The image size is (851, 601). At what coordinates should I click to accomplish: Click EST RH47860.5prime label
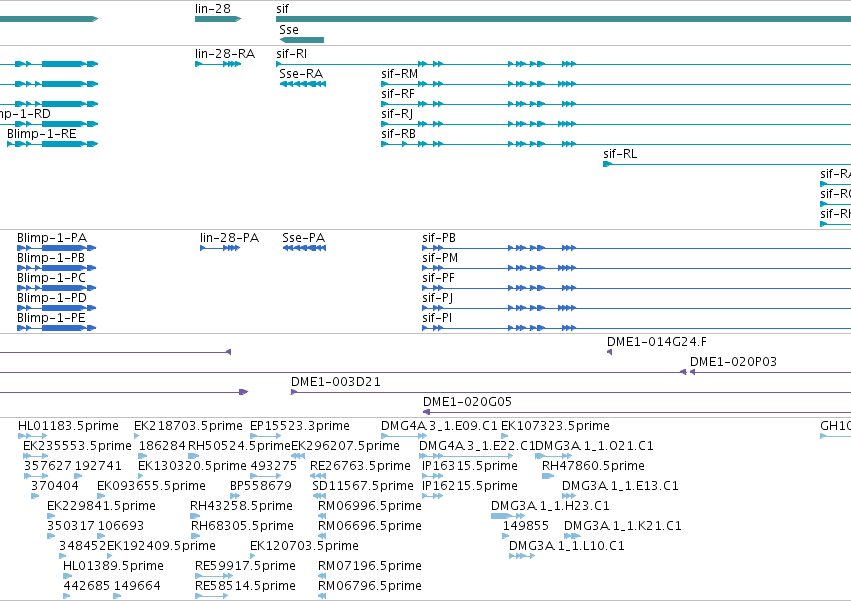point(593,466)
